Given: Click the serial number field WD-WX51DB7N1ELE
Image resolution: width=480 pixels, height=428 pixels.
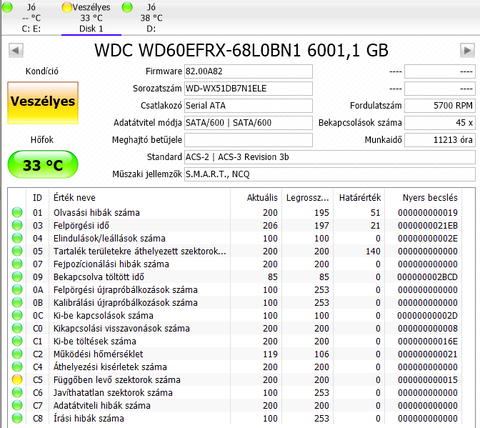Looking at the screenshot, I should coord(248,89).
